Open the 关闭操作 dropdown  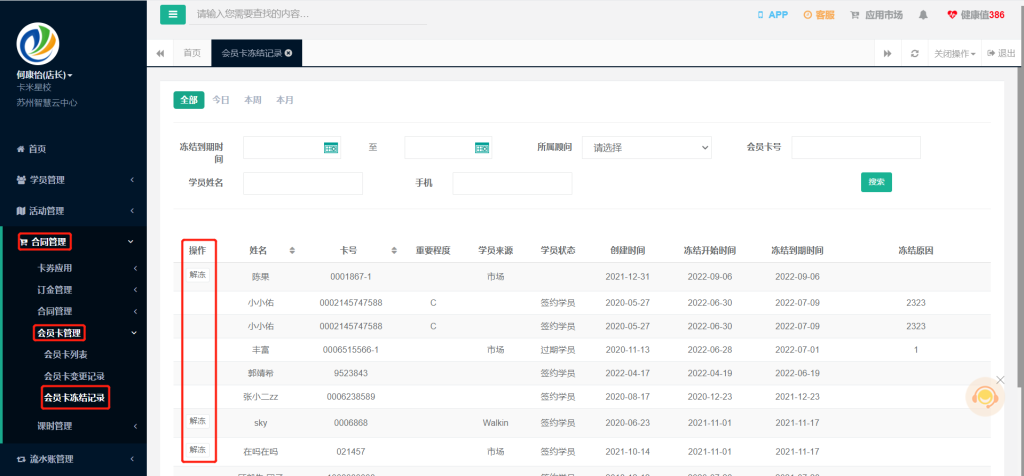pos(955,54)
